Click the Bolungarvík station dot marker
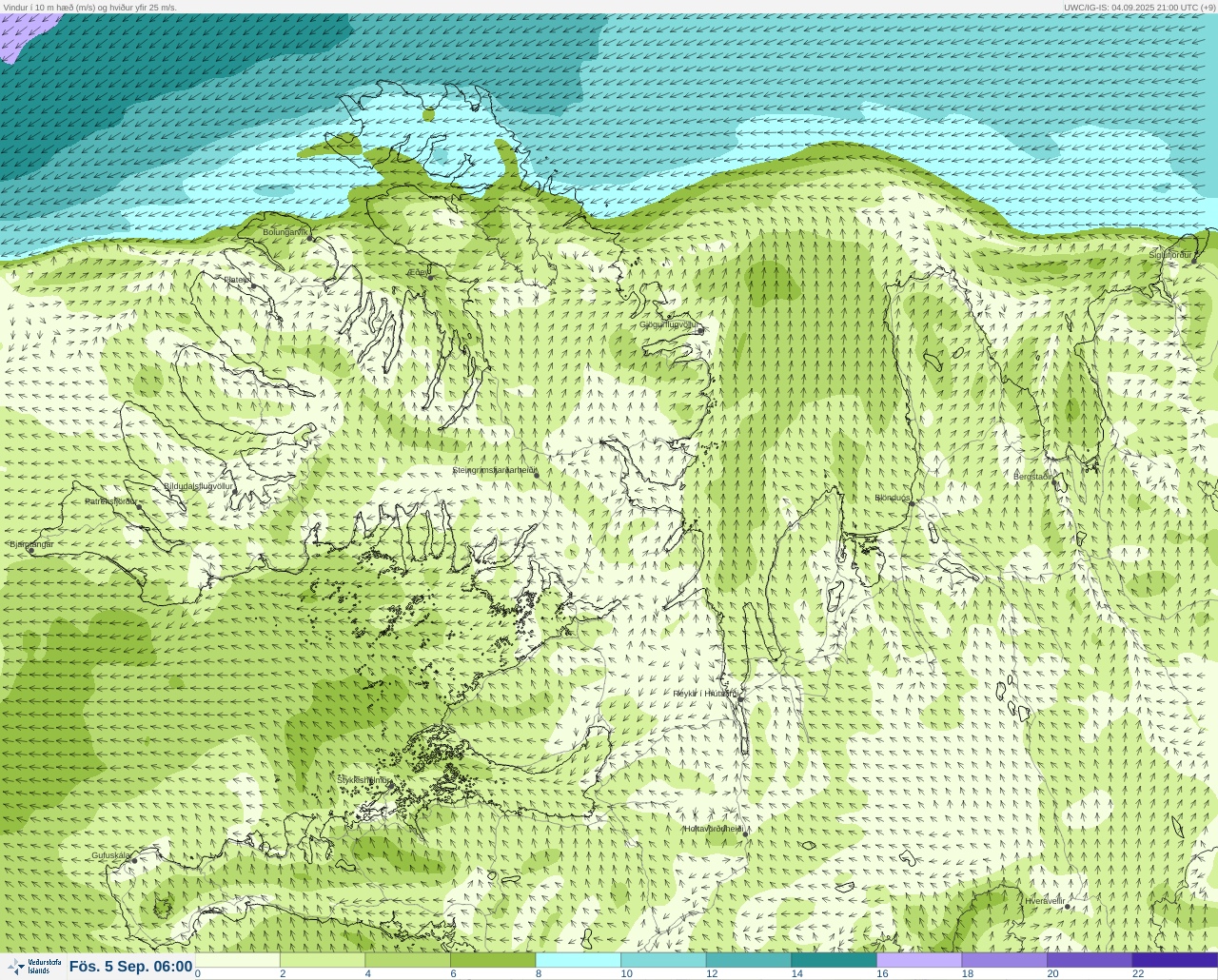 pyautogui.click(x=311, y=238)
